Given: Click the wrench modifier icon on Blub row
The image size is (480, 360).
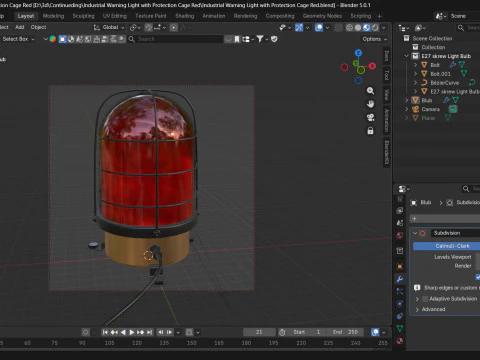Looking at the screenshot, I should (446, 100).
